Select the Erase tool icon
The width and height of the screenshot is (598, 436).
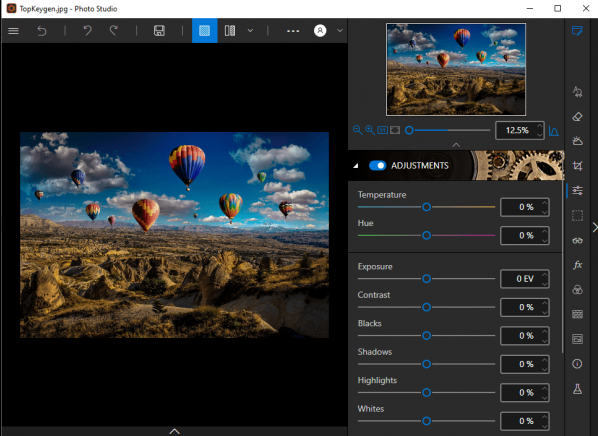coord(577,117)
